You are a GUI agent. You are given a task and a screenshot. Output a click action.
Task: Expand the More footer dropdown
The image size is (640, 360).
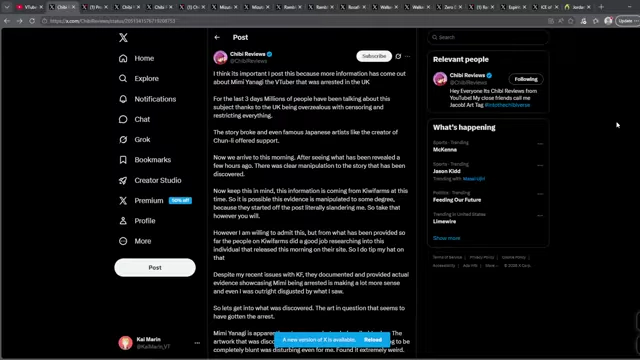click(x=491, y=265)
